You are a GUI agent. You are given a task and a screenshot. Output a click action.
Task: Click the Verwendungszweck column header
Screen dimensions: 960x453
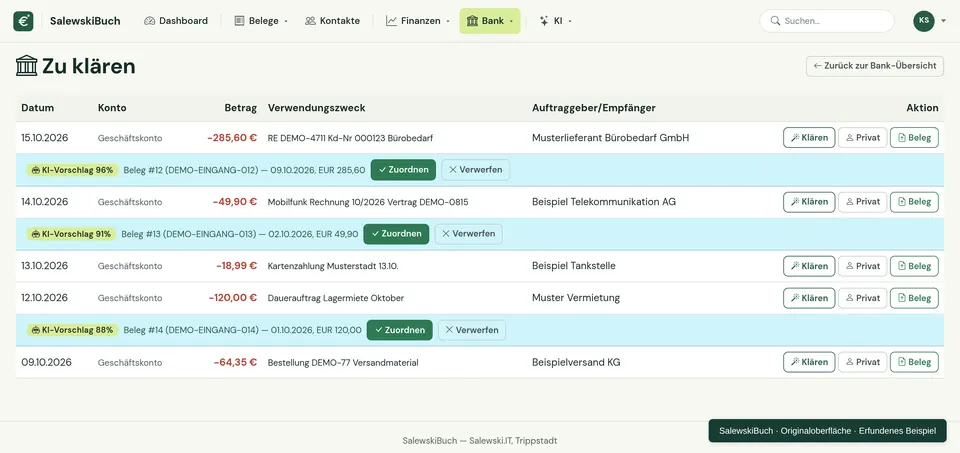click(317, 108)
